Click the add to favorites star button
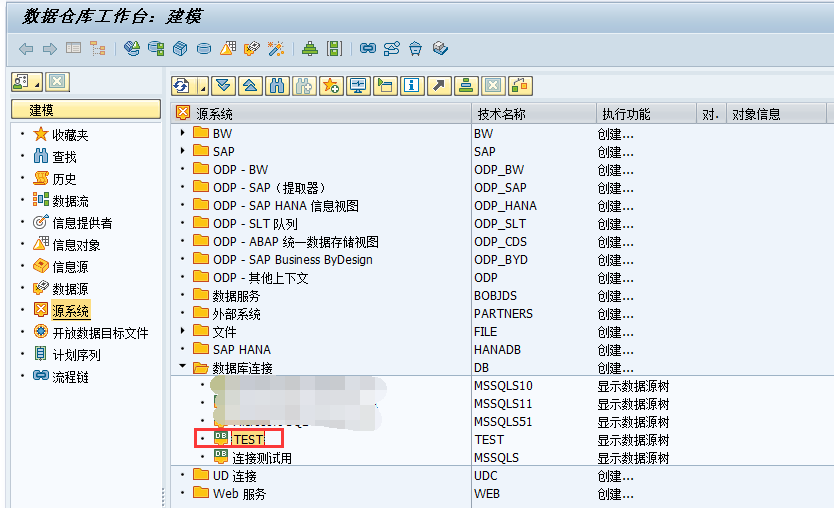The image size is (834, 508). [x=331, y=86]
